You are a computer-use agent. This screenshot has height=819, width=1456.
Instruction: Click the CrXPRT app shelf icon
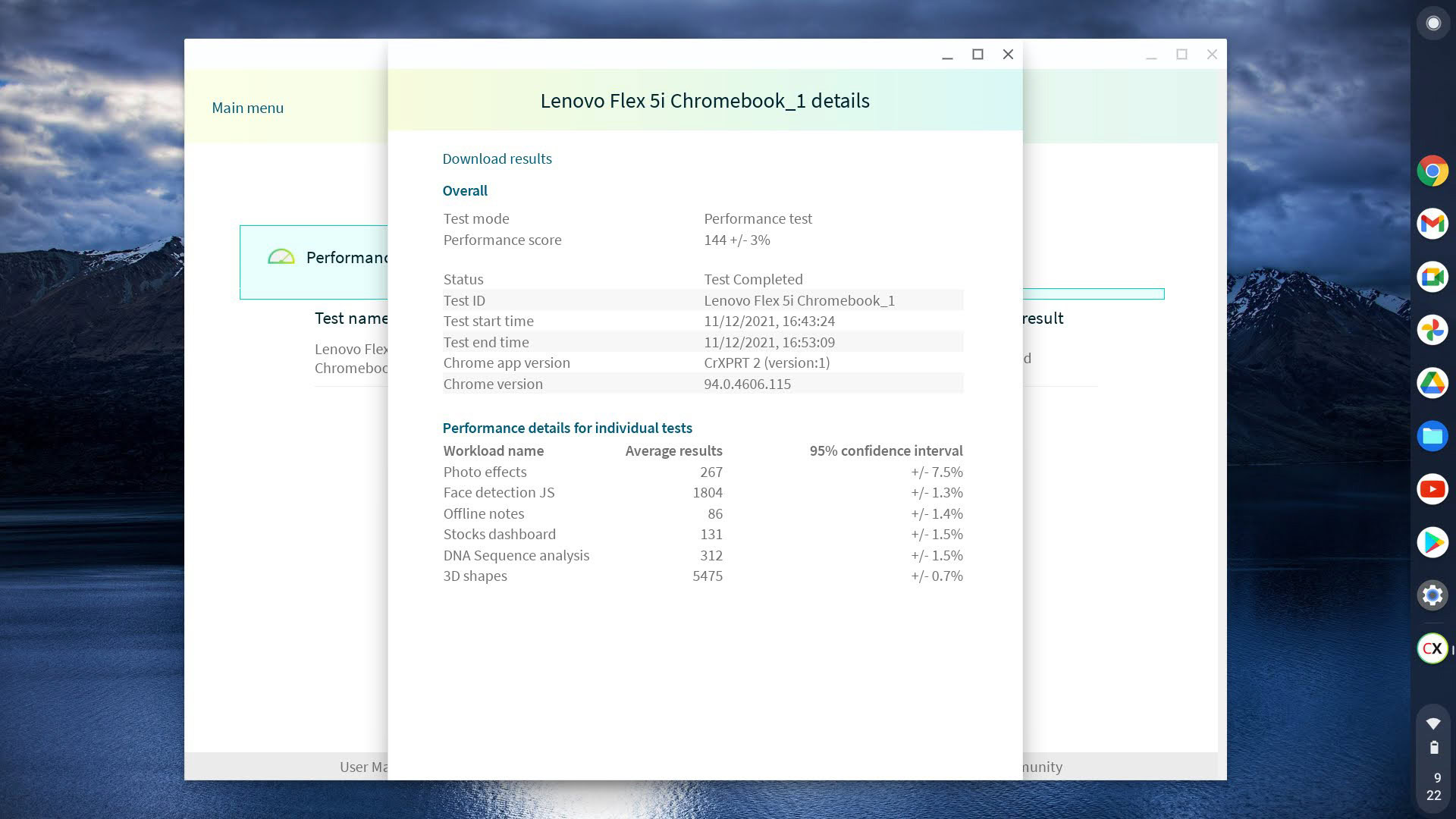[1432, 648]
